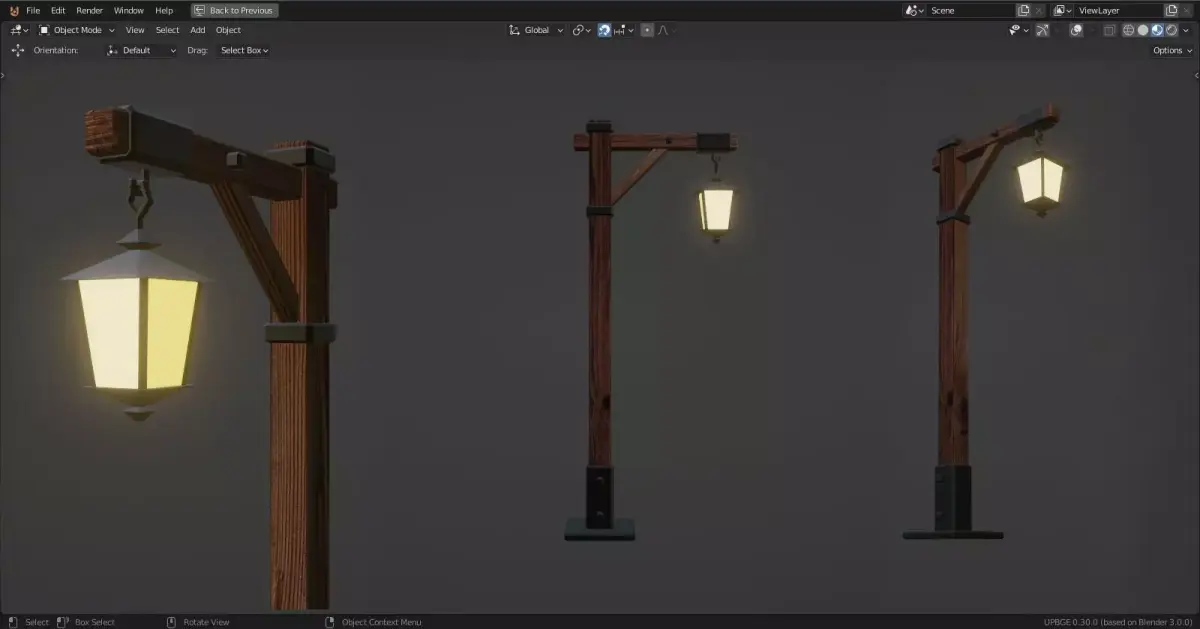Open the viewport View menu
1200x629 pixels.
point(135,30)
